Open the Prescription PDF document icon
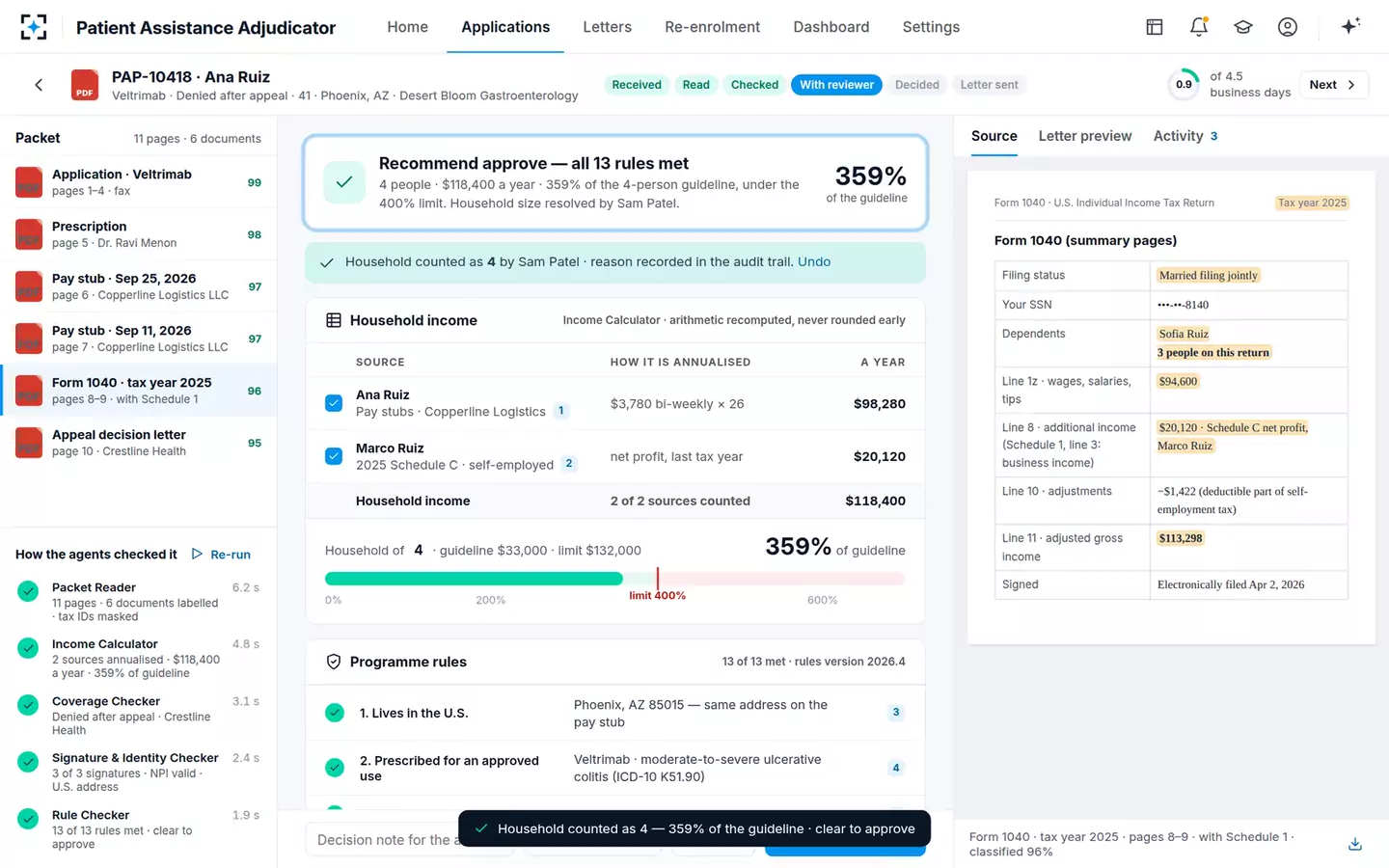 click(29, 234)
